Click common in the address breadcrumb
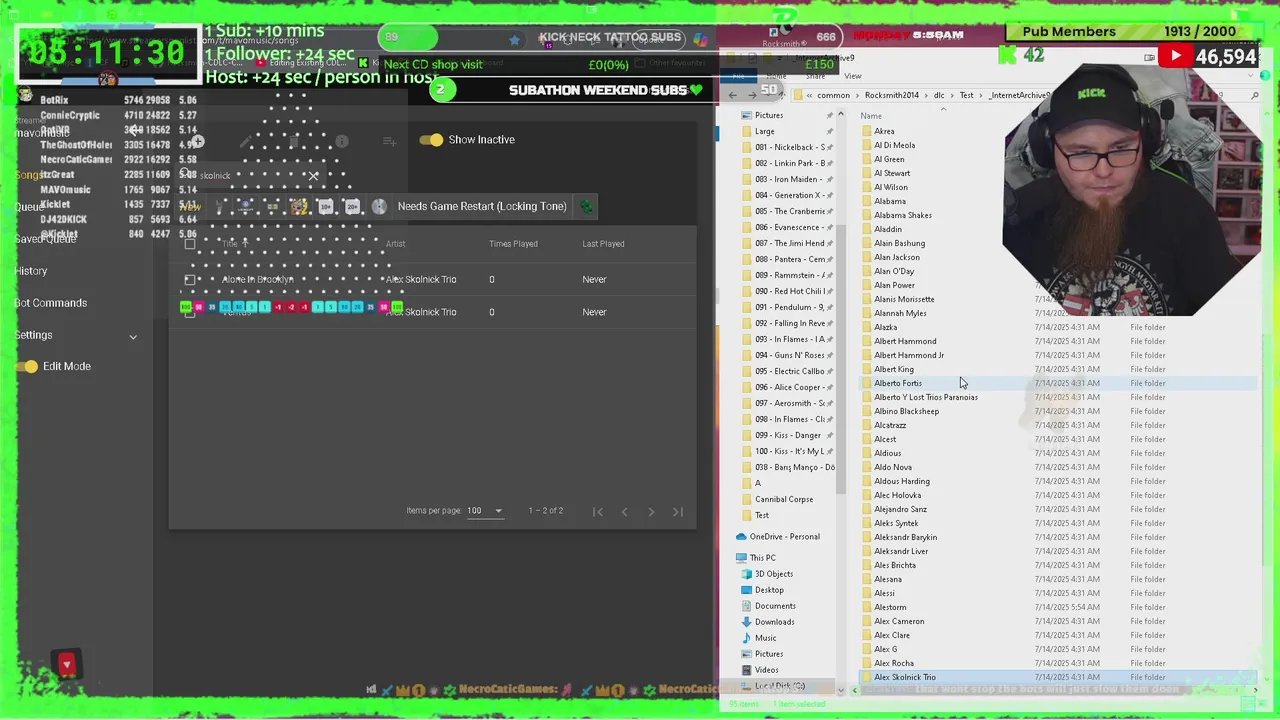The width and height of the screenshot is (1280, 720). 833,95
